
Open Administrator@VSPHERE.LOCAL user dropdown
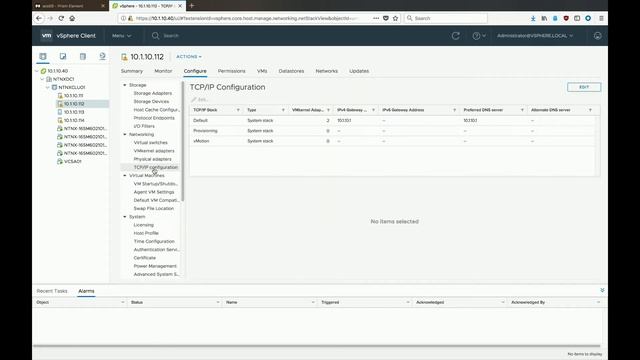point(535,36)
